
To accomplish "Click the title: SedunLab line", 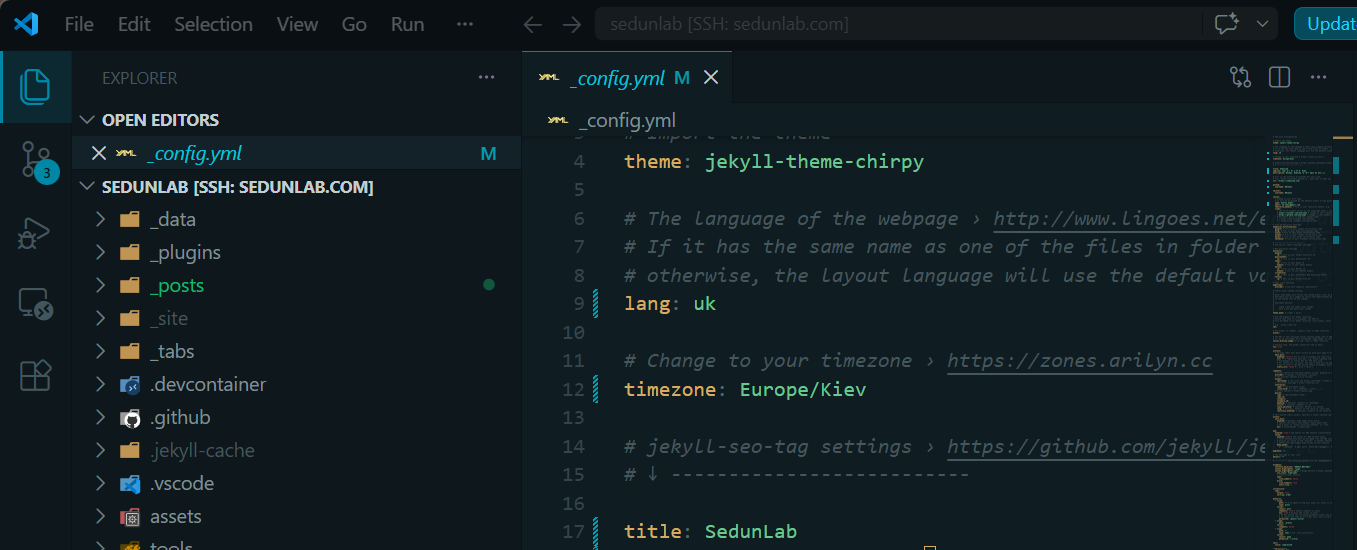I will [x=710, y=531].
